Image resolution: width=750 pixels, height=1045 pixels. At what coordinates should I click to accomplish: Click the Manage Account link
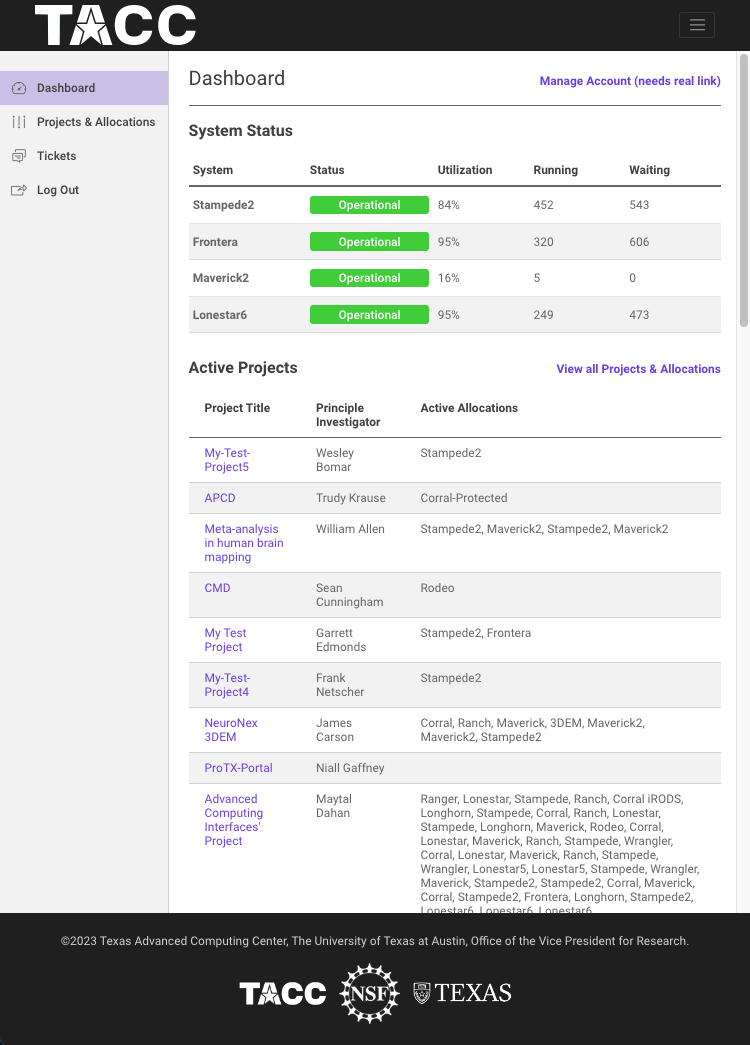(630, 81)
